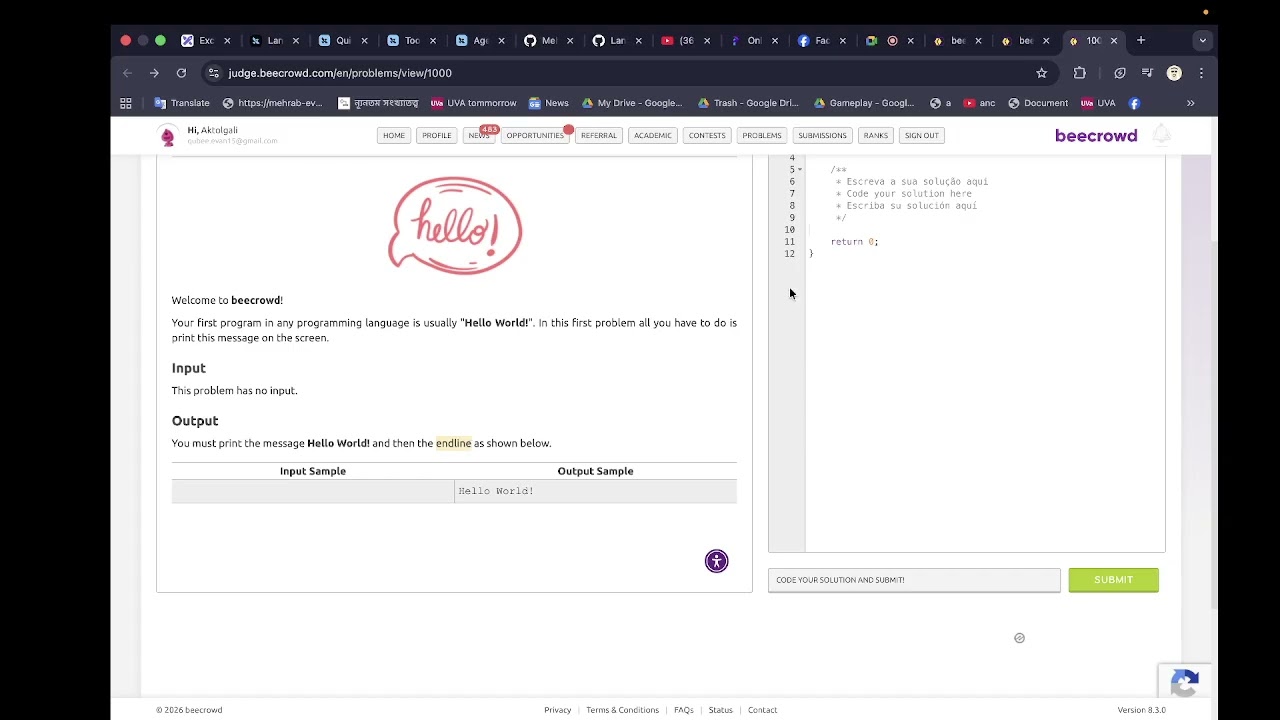Open the Document bookmark
Screen dimensions: 1280x720
(x=1038, y=103)
